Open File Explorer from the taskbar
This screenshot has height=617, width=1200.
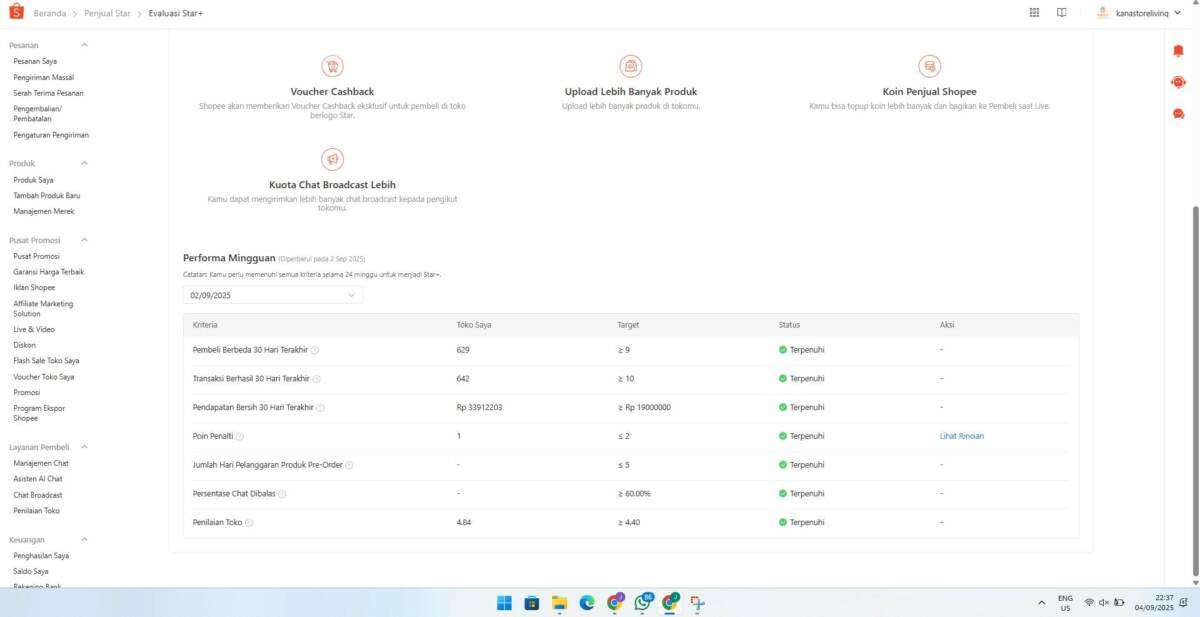(x=560, y=602)
